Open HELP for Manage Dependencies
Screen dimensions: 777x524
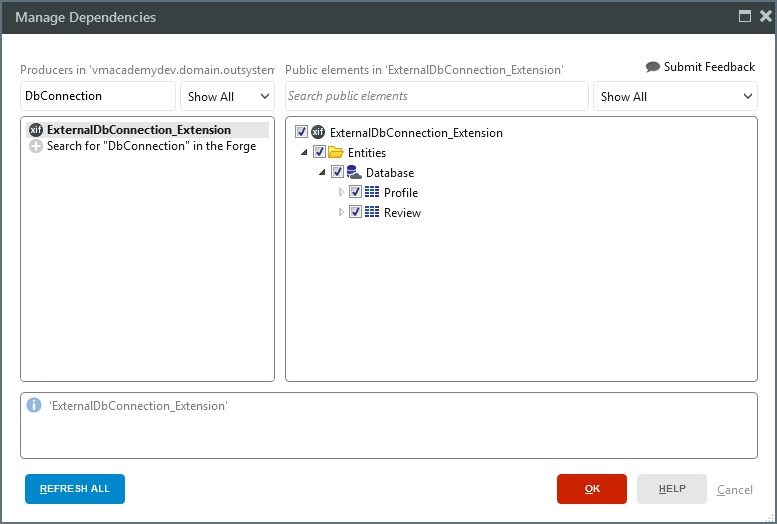[672, 489]
